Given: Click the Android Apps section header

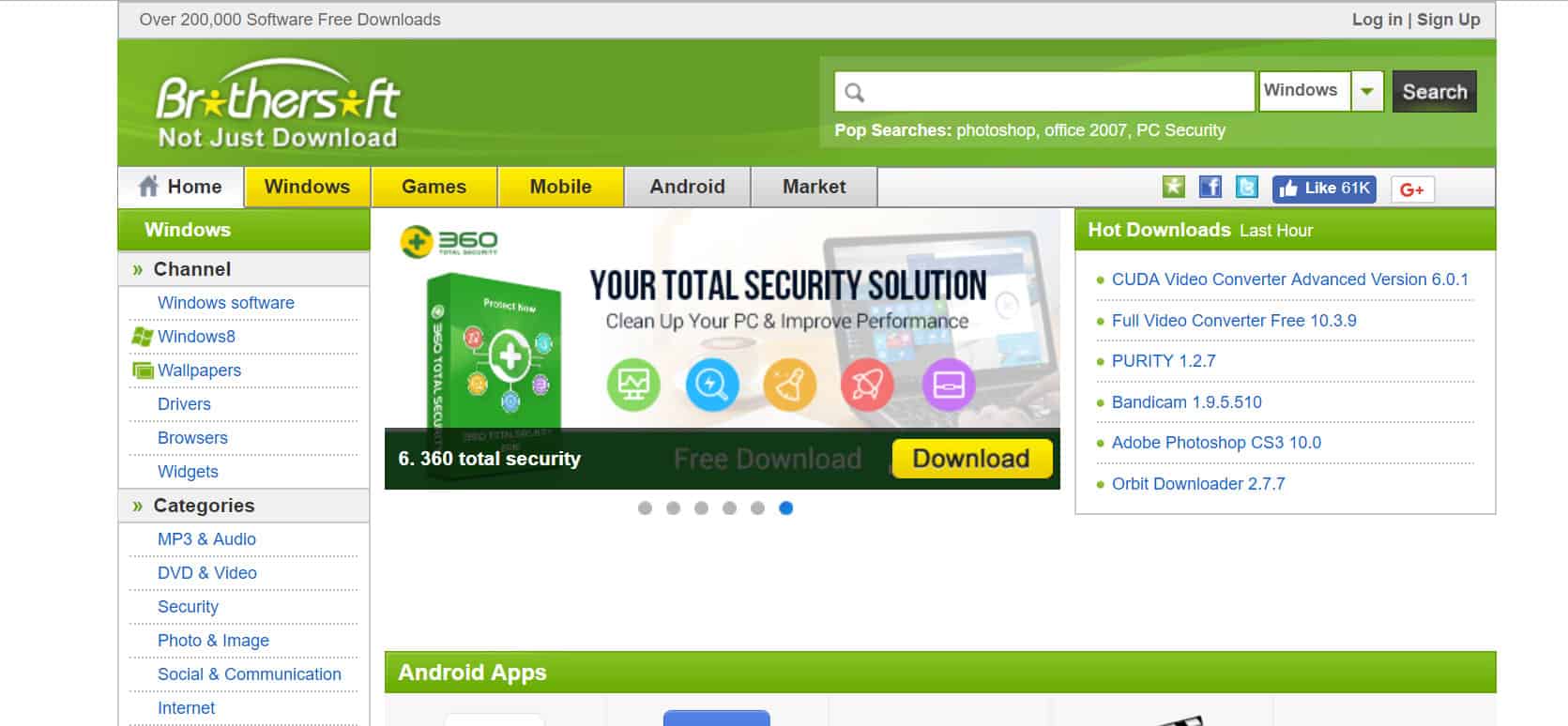Looking at the screenshot, I should click(x=940, y=673).
